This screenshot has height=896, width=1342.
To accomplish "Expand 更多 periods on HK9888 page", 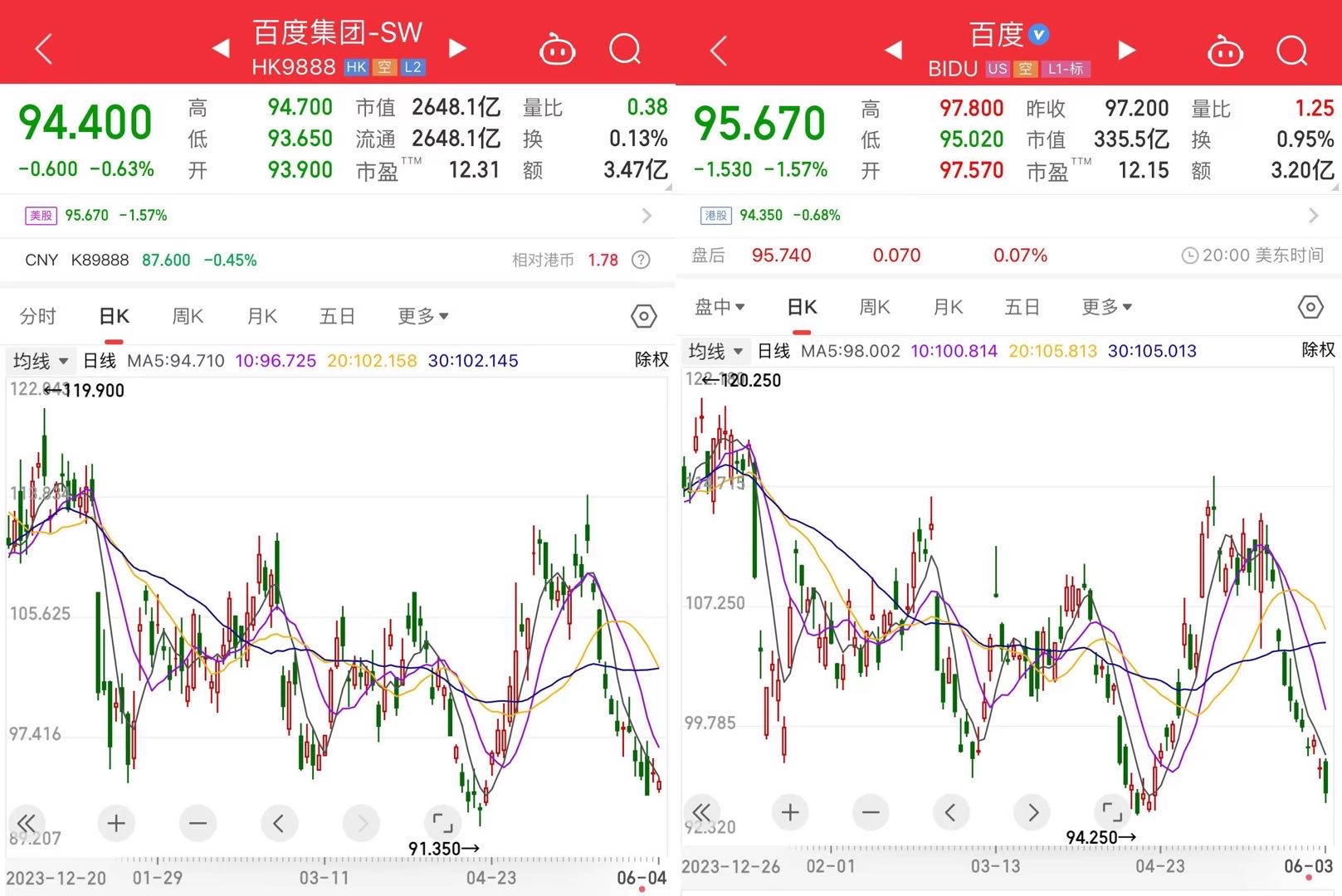I will click(423, 316).
